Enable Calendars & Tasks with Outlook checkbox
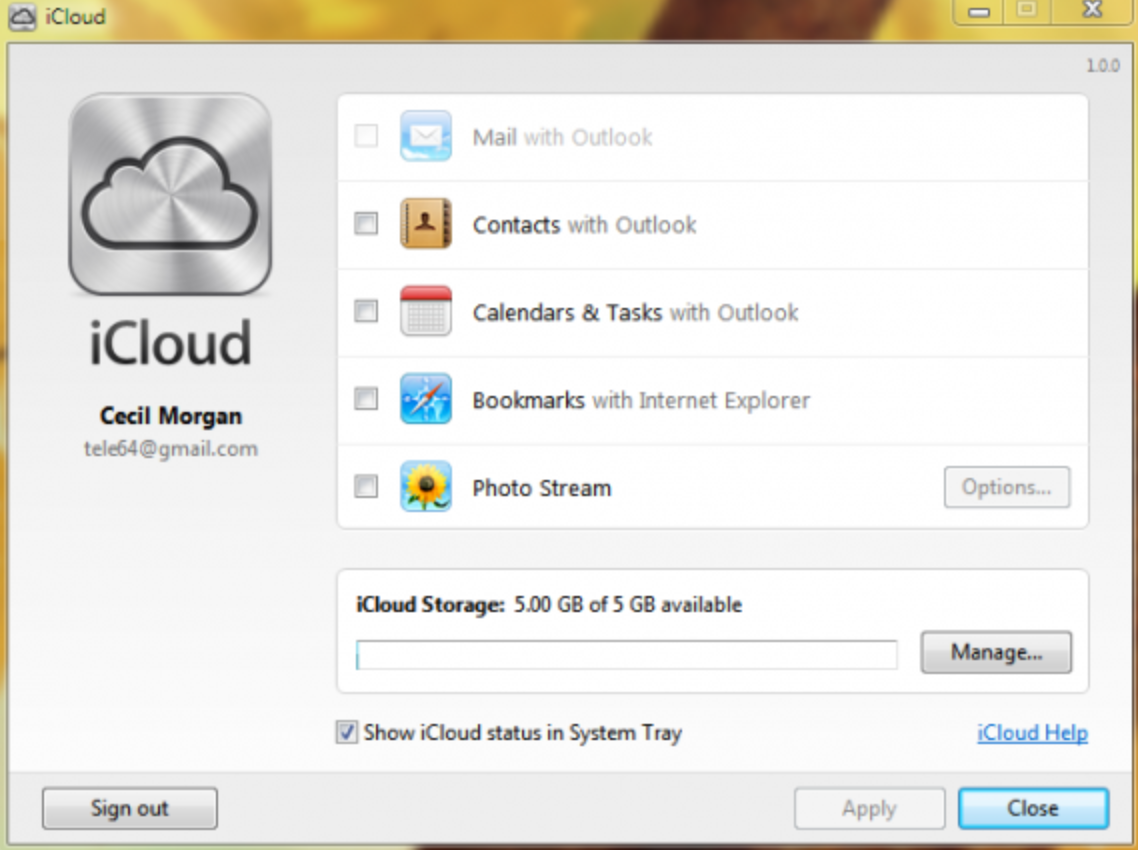1138x850 pixels. pyautogui.click(x=366, y=311)
